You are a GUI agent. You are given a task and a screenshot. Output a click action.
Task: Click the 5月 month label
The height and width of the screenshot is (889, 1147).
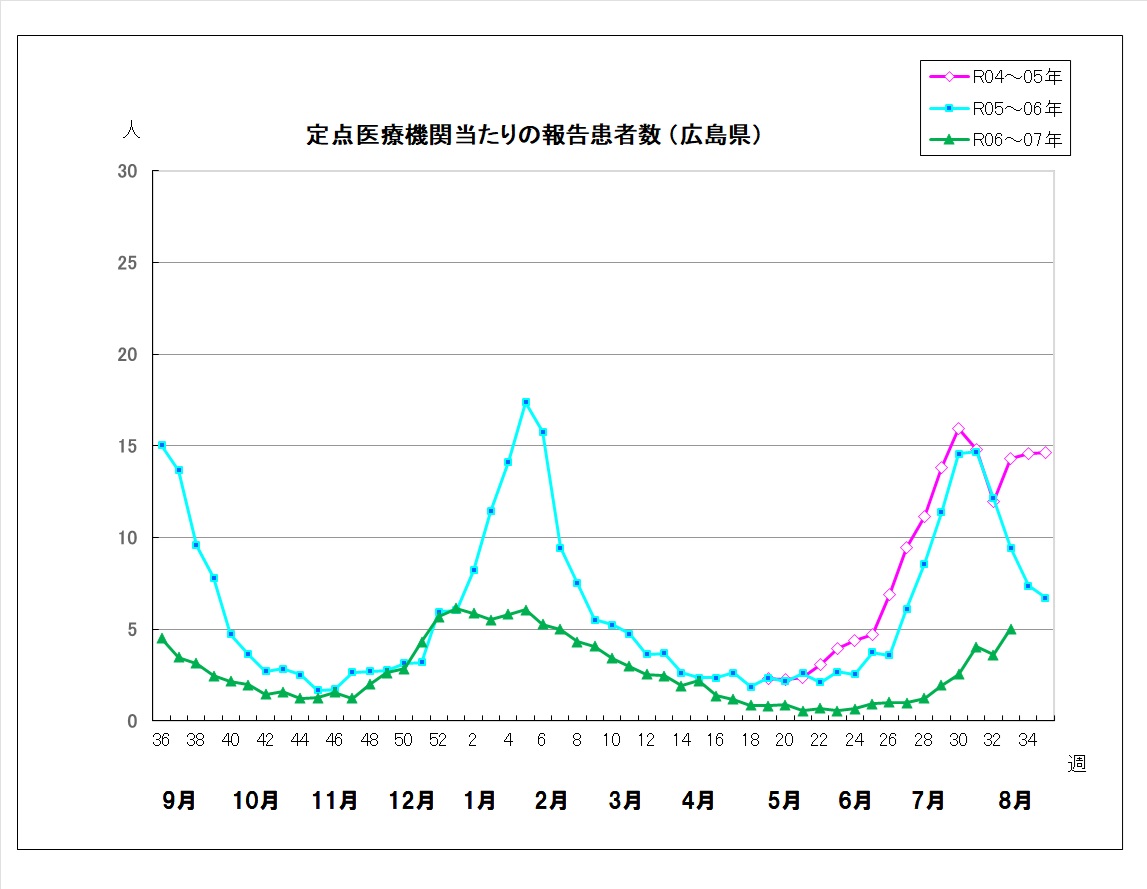pos(783,800)
